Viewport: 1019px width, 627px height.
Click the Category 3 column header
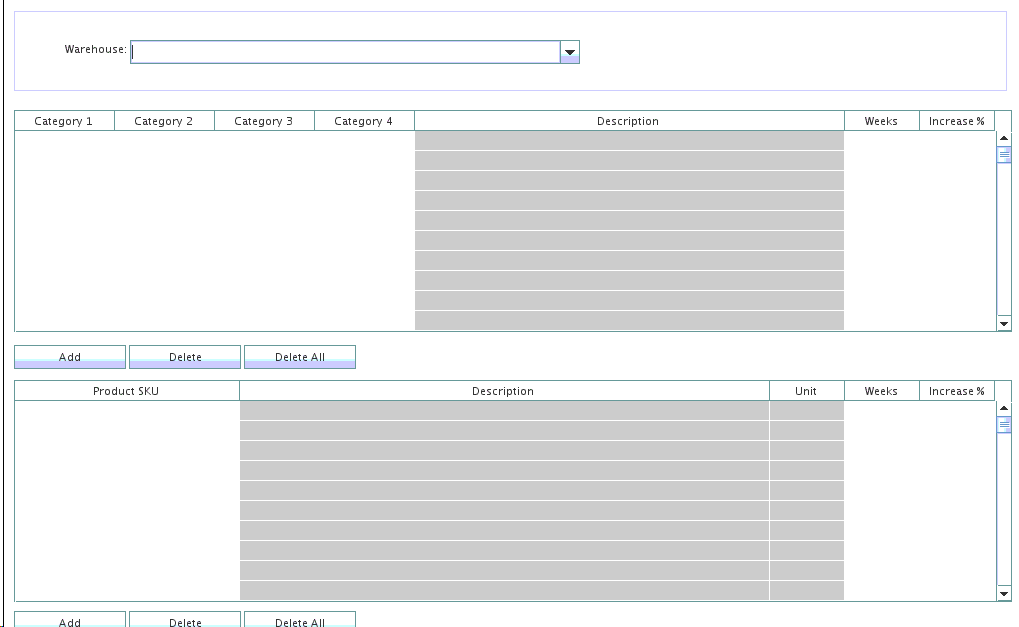pyautogui.click(x=264, y=121)
